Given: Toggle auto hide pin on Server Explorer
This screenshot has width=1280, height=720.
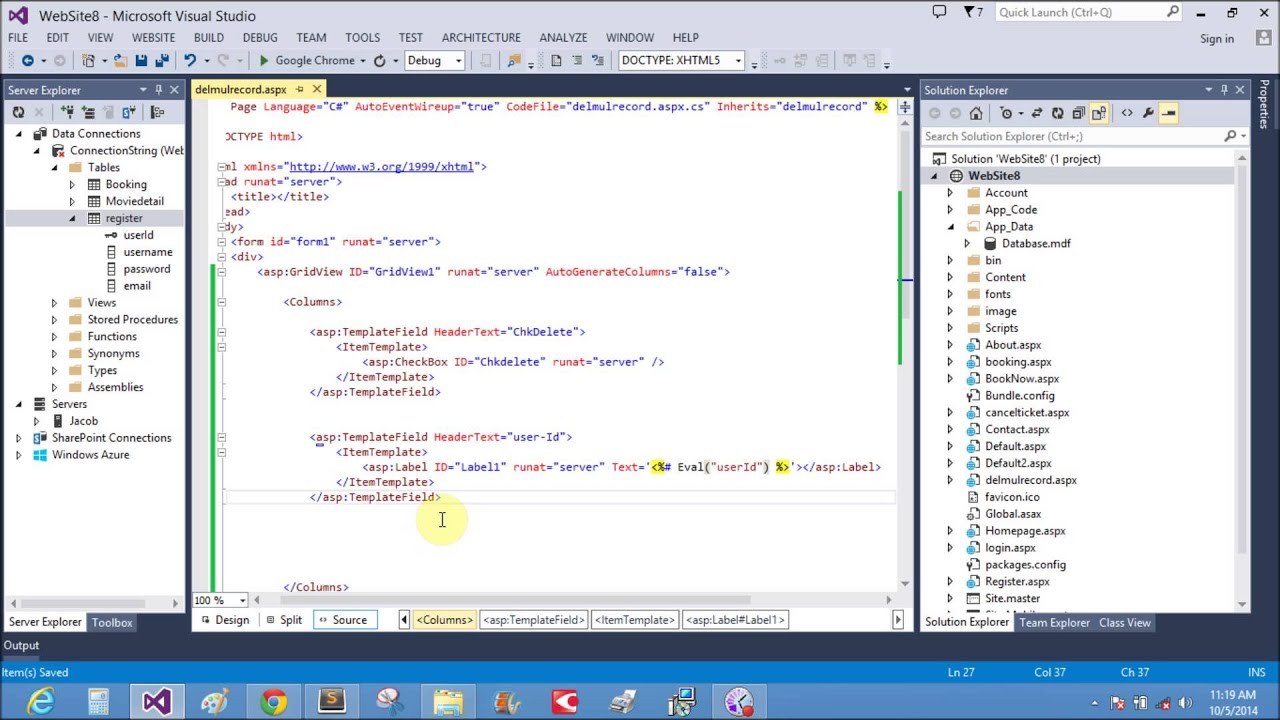Looking at the screenshot, I should (x=158, y=90).
